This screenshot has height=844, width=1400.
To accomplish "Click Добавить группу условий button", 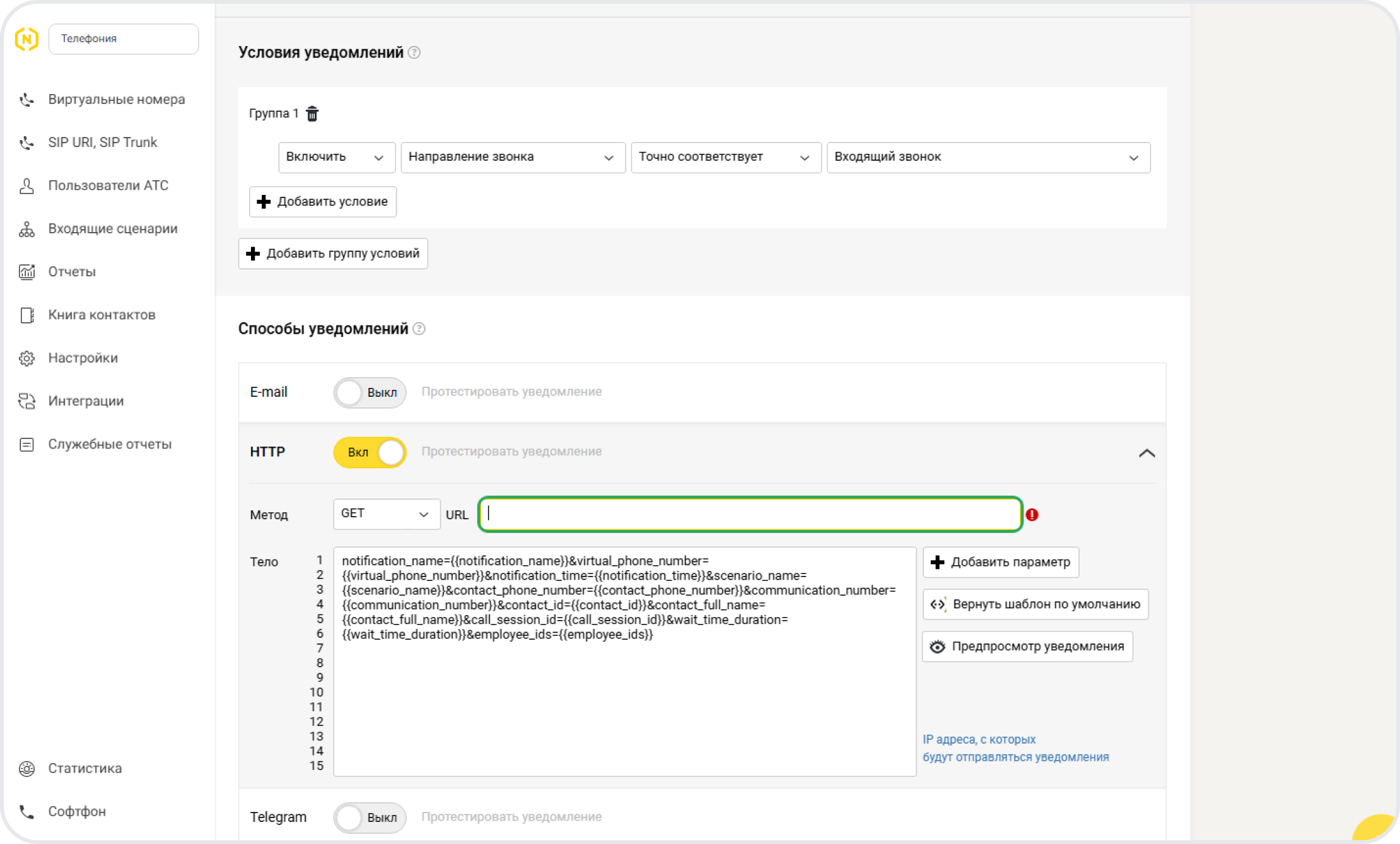I will pos(333,254).
